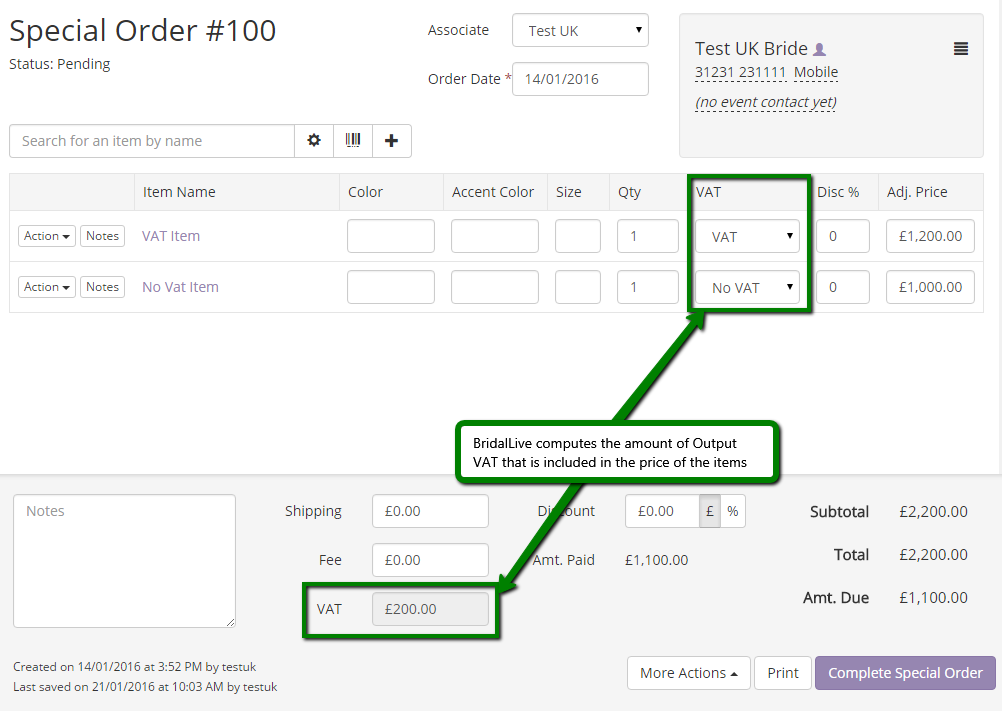The height and width of the screenshot is (711, 1002).
Task: Click the customer phone number 31231 231111
Action: [x=740, y=72]
